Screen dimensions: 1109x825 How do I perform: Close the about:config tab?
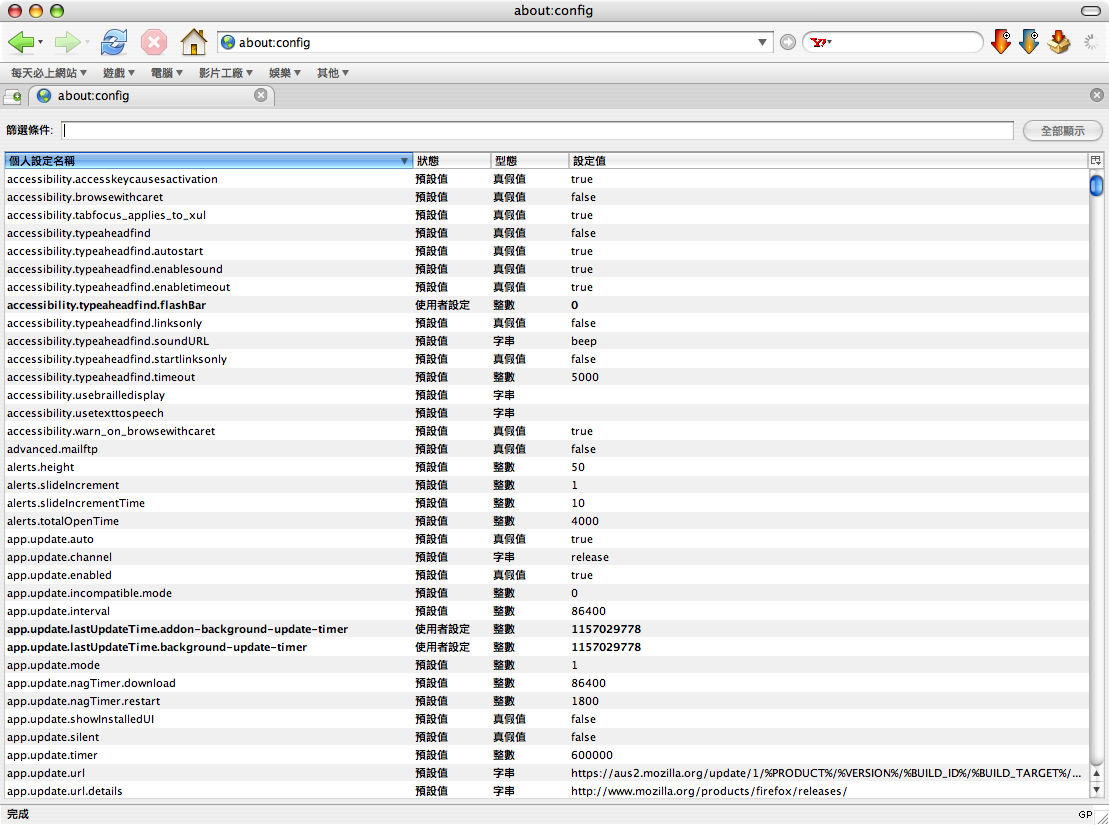pyautogui.click(x=261, y=95)
